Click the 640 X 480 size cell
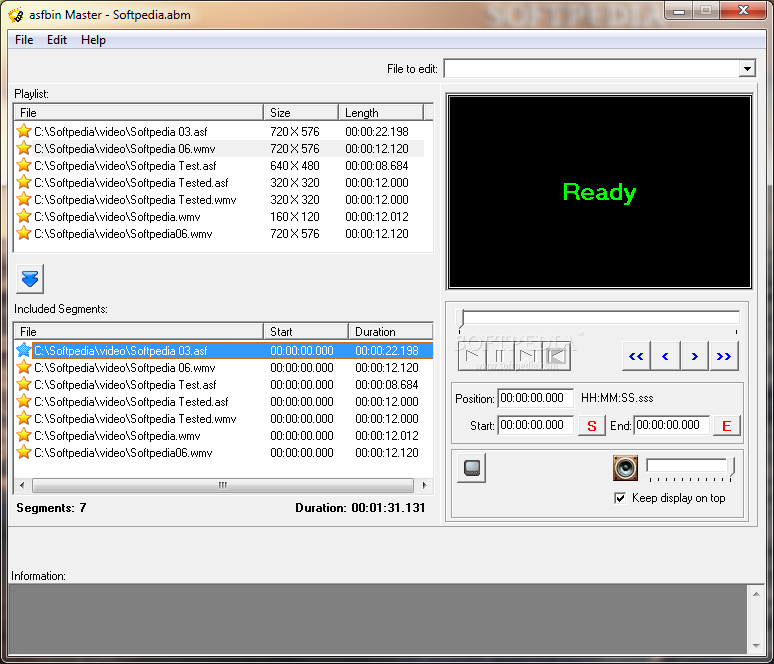This screenshot has height=664, width=774. [295, 165]
